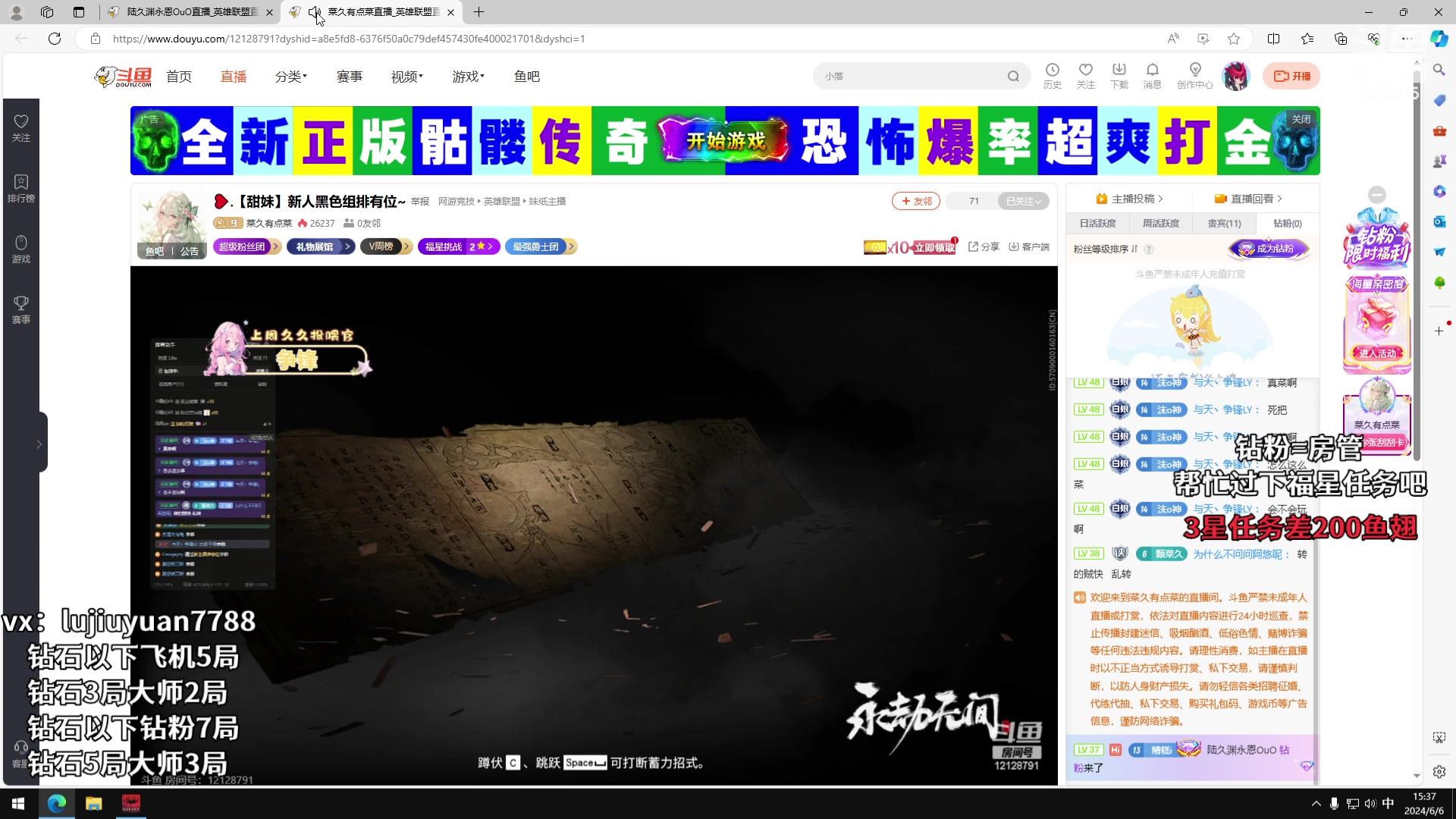
Task: Add page to browser favorites star
Action: (1234, 39)
